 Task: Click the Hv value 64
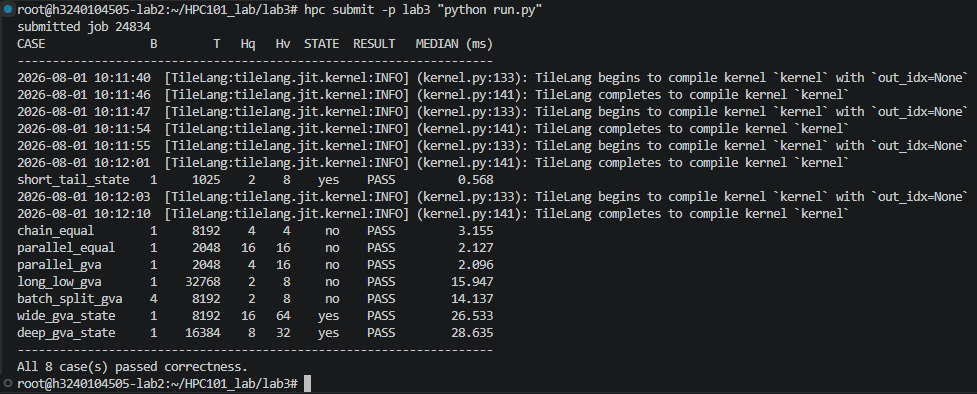pyautogui.click(x=283, y=315)
